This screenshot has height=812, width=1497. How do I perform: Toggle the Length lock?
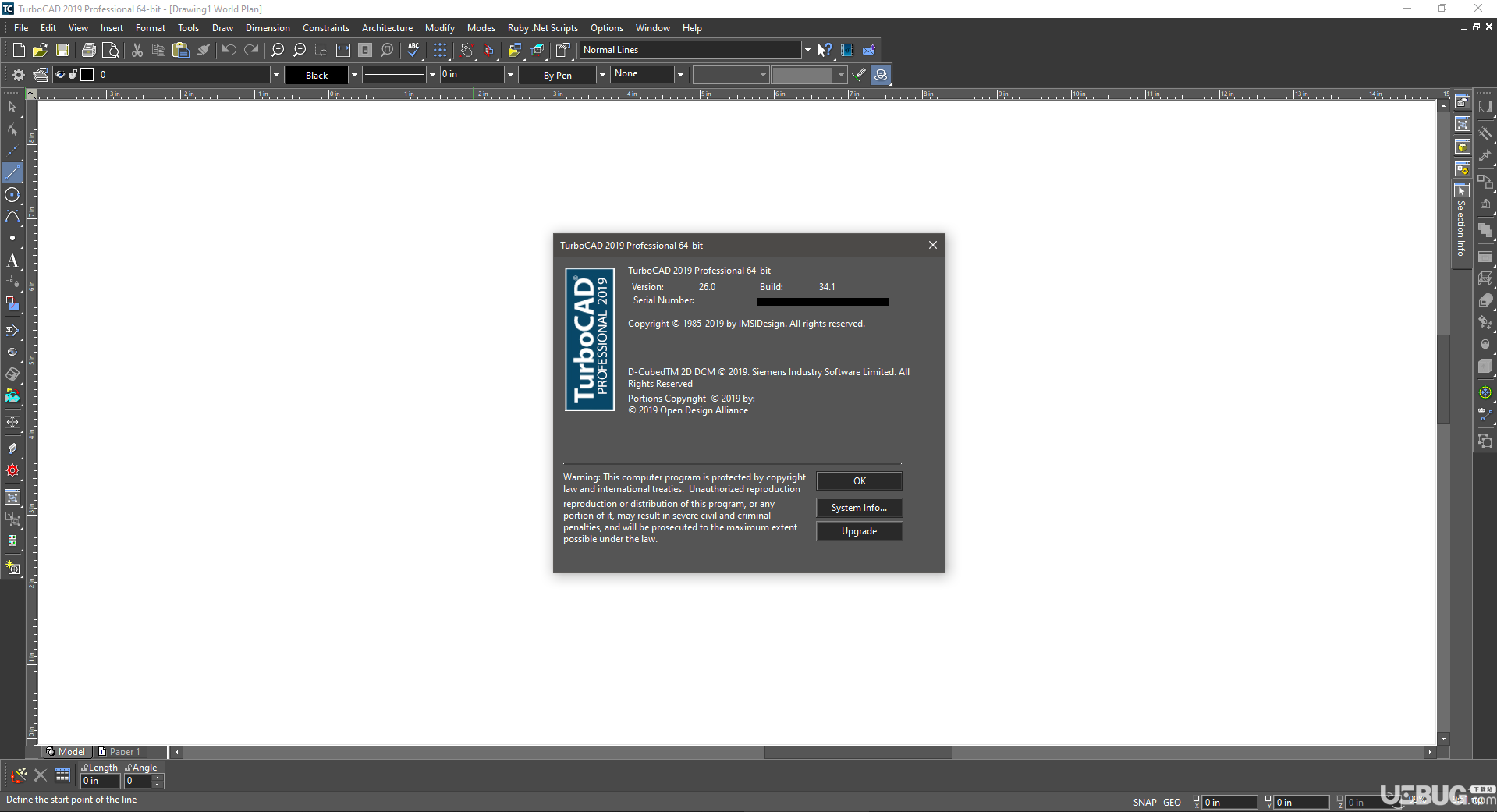click(84, 768)
